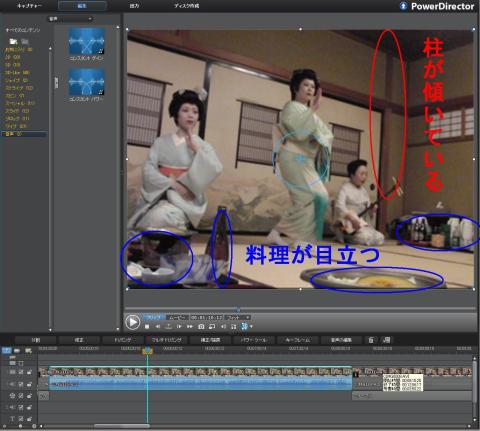Step to the next frame
Screen dimensions: 480x431
(x=179, y=327)
